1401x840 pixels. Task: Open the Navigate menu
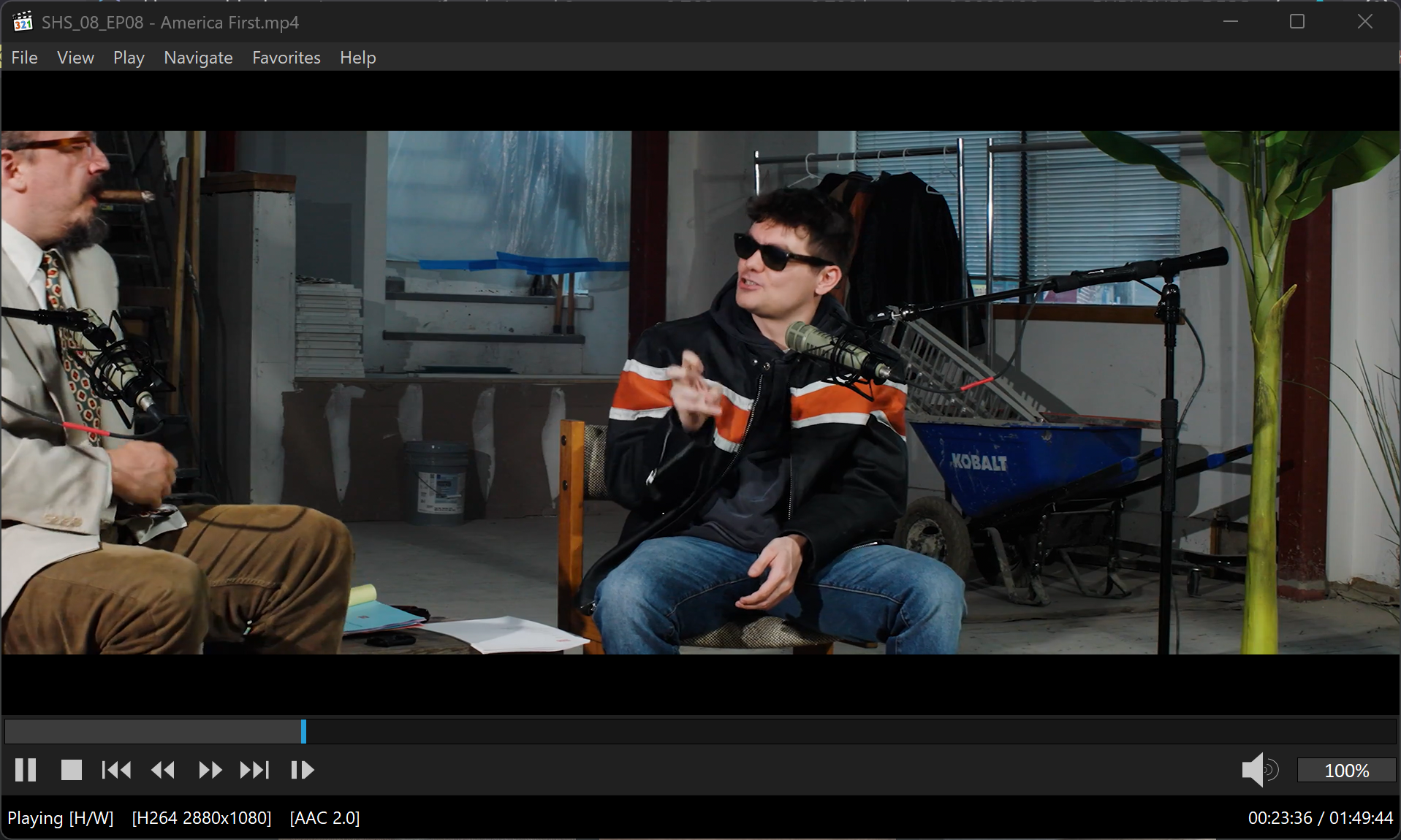click(198, 58)
